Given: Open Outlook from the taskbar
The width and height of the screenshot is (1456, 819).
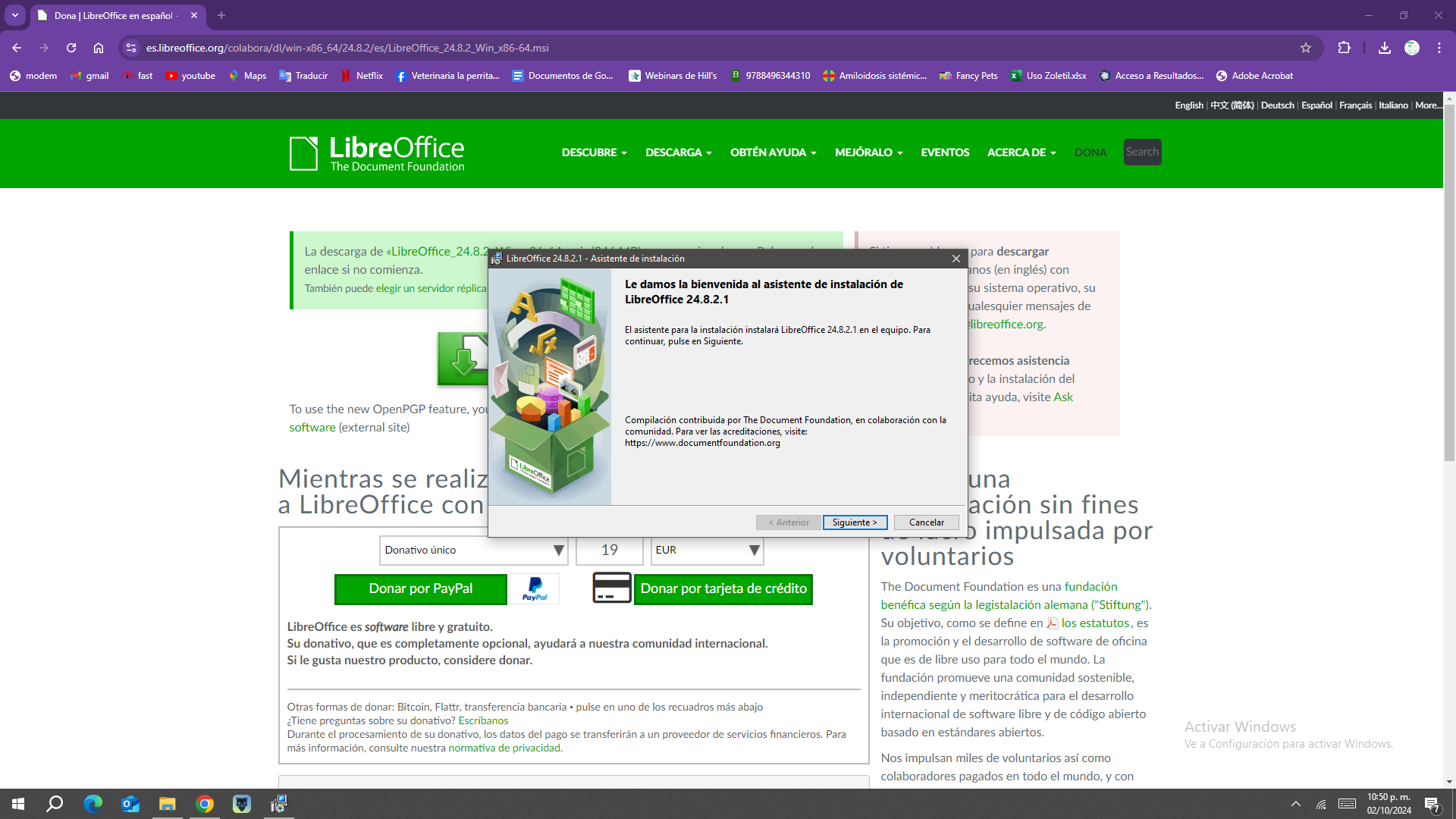Looking at the screenshot, I should (x=130, y=804).
